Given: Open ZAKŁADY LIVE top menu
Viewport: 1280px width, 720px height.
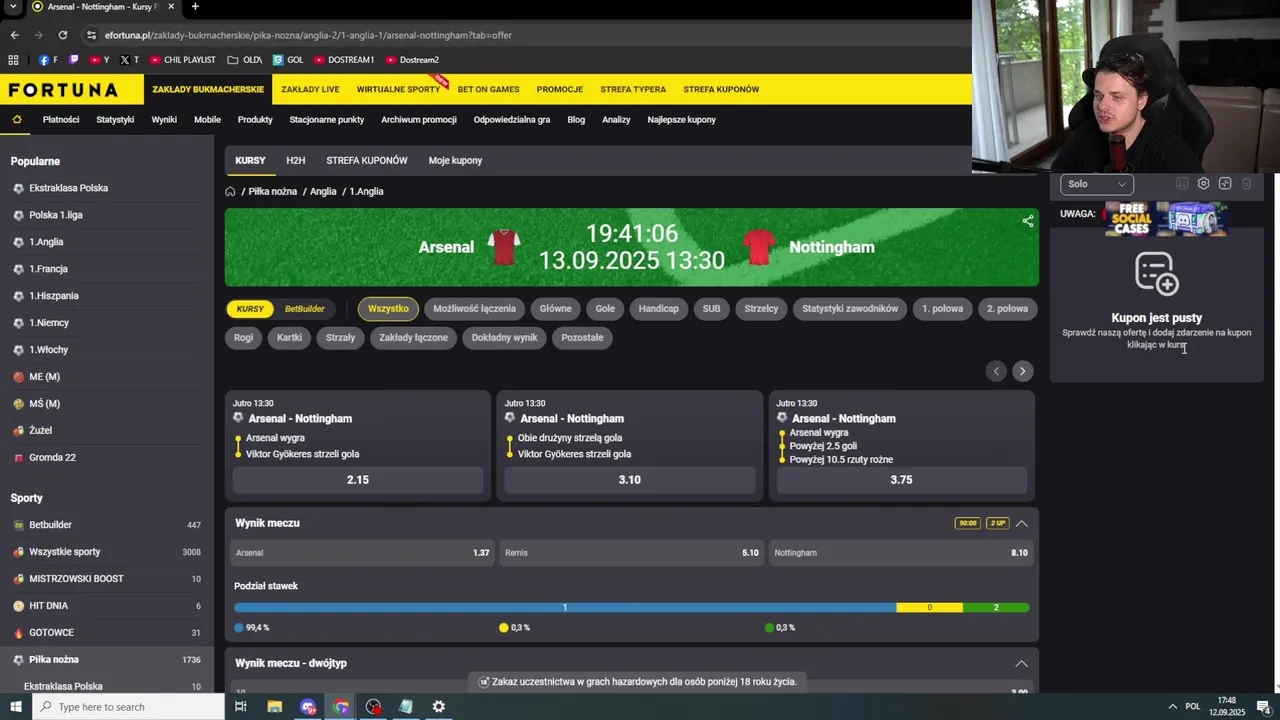Looking at the screenshot, I should click(x=310, y=90).
